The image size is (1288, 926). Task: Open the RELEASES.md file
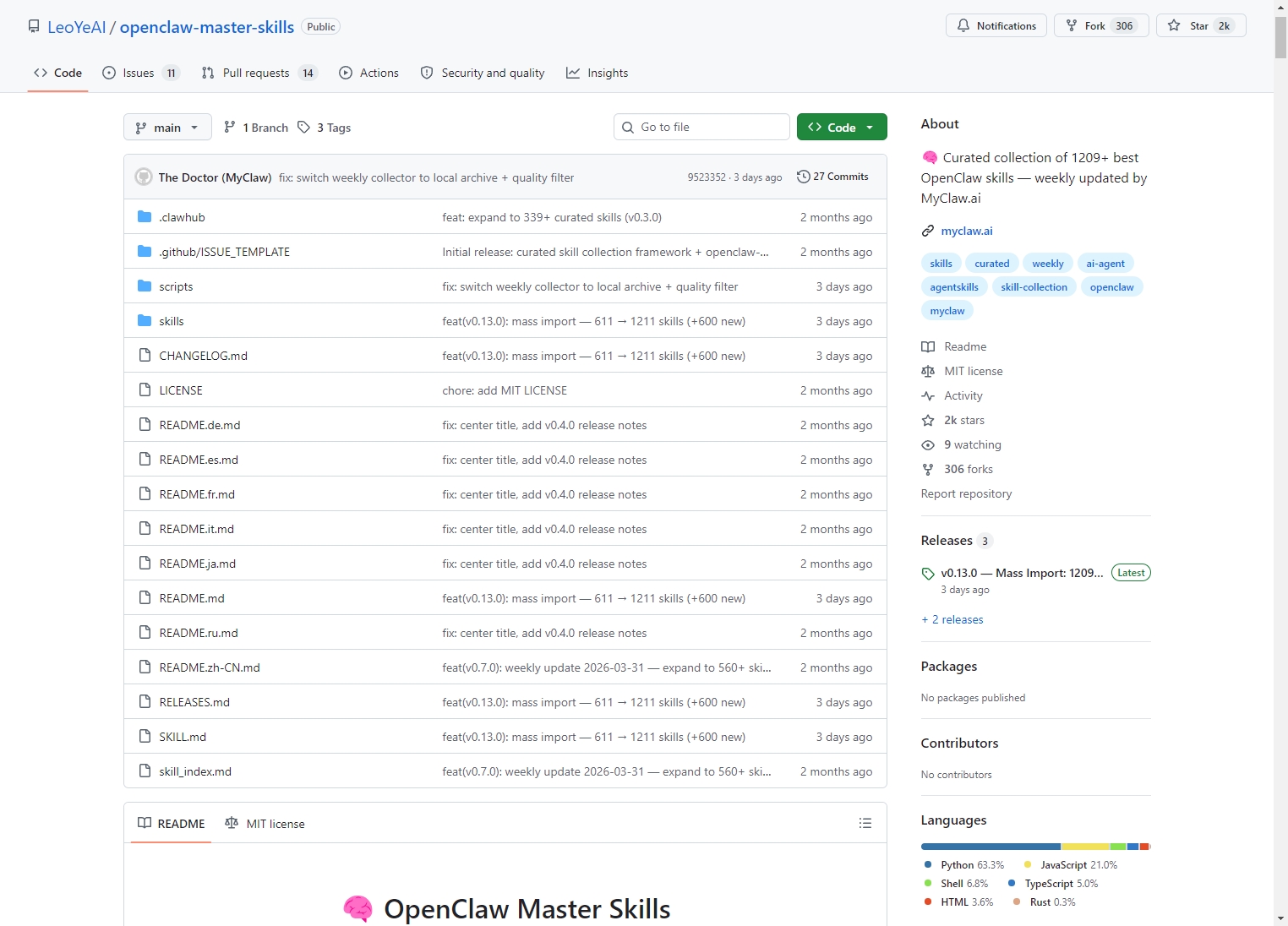194,702
